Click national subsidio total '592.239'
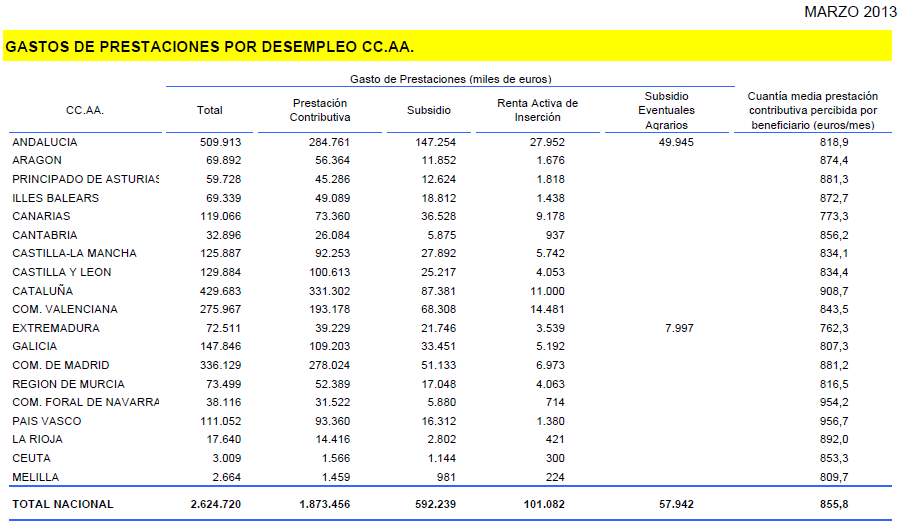This screenshot has width=900, height=523. [x=435, y=505]
